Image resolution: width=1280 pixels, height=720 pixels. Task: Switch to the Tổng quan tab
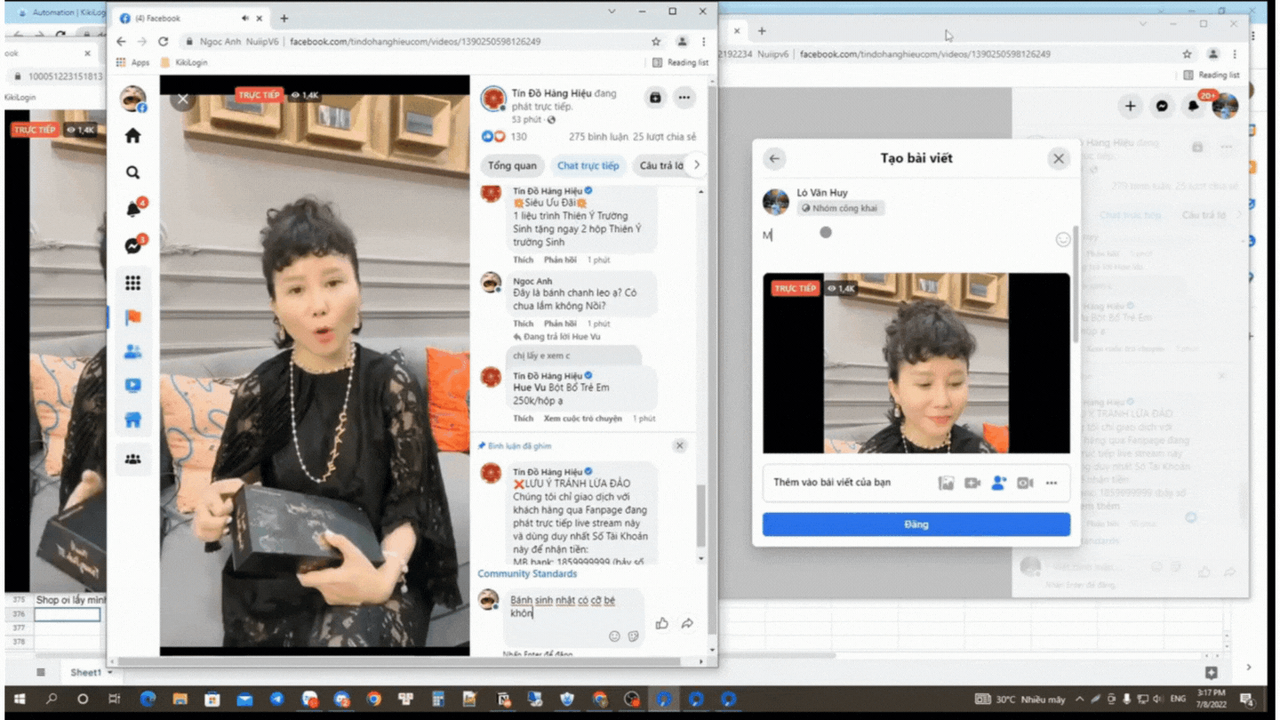(x=512, y=165)
